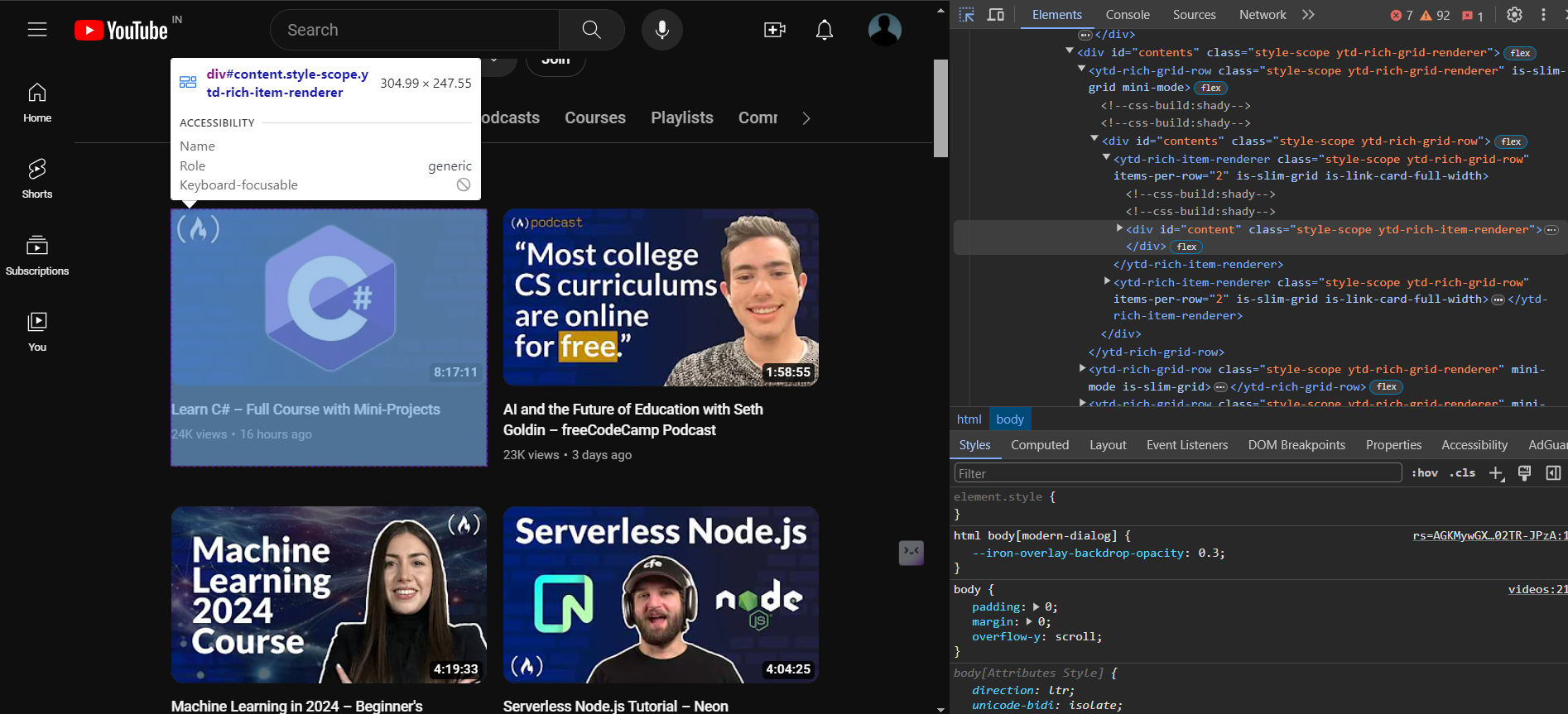Open DevTools settings gear
The width and height of the screenshot is (1568, 714).
click(1514, 15)
